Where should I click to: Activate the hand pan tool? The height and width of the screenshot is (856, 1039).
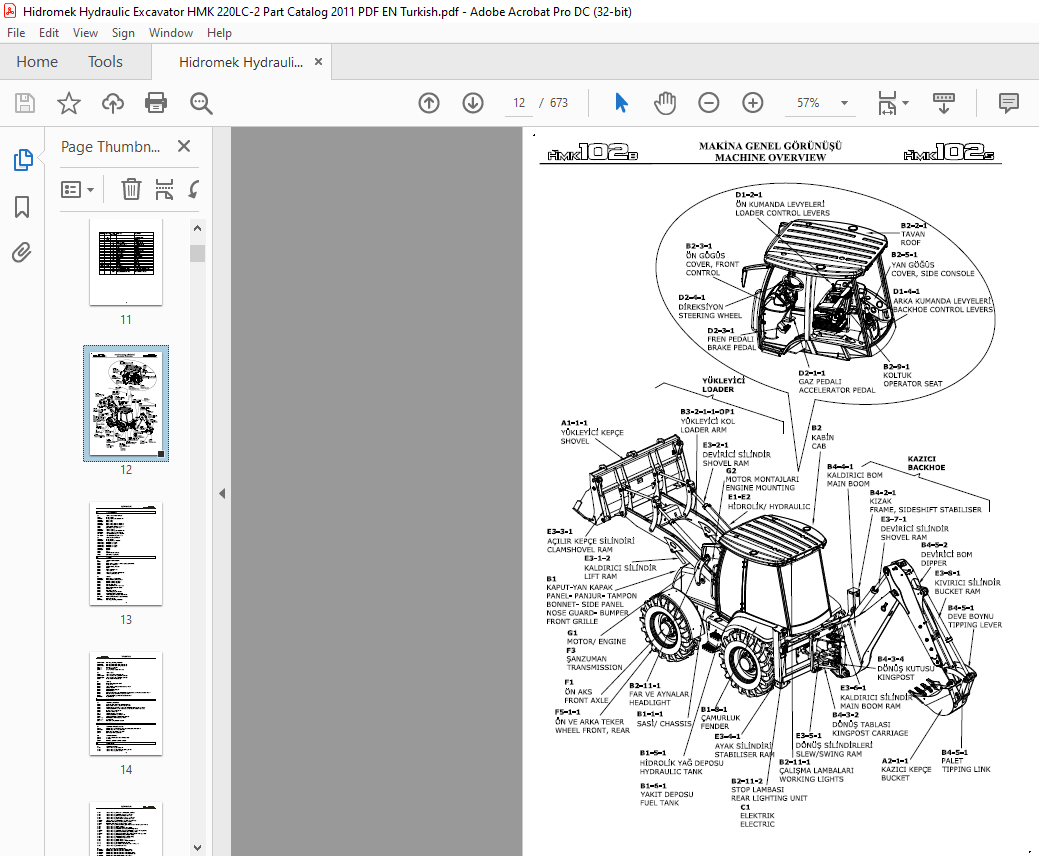pos(665,103)
